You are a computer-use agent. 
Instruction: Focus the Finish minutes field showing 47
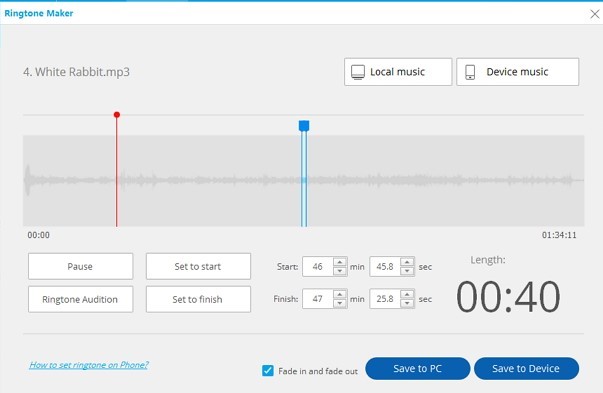point(318,299)
